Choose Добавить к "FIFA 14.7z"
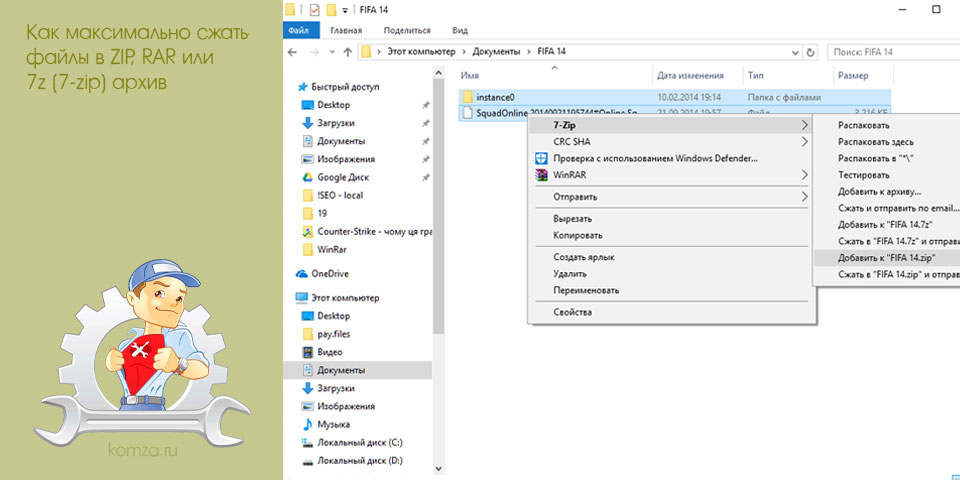Image resolution: width=960 pixels, height=480 pixels. (x=887, y=225)
